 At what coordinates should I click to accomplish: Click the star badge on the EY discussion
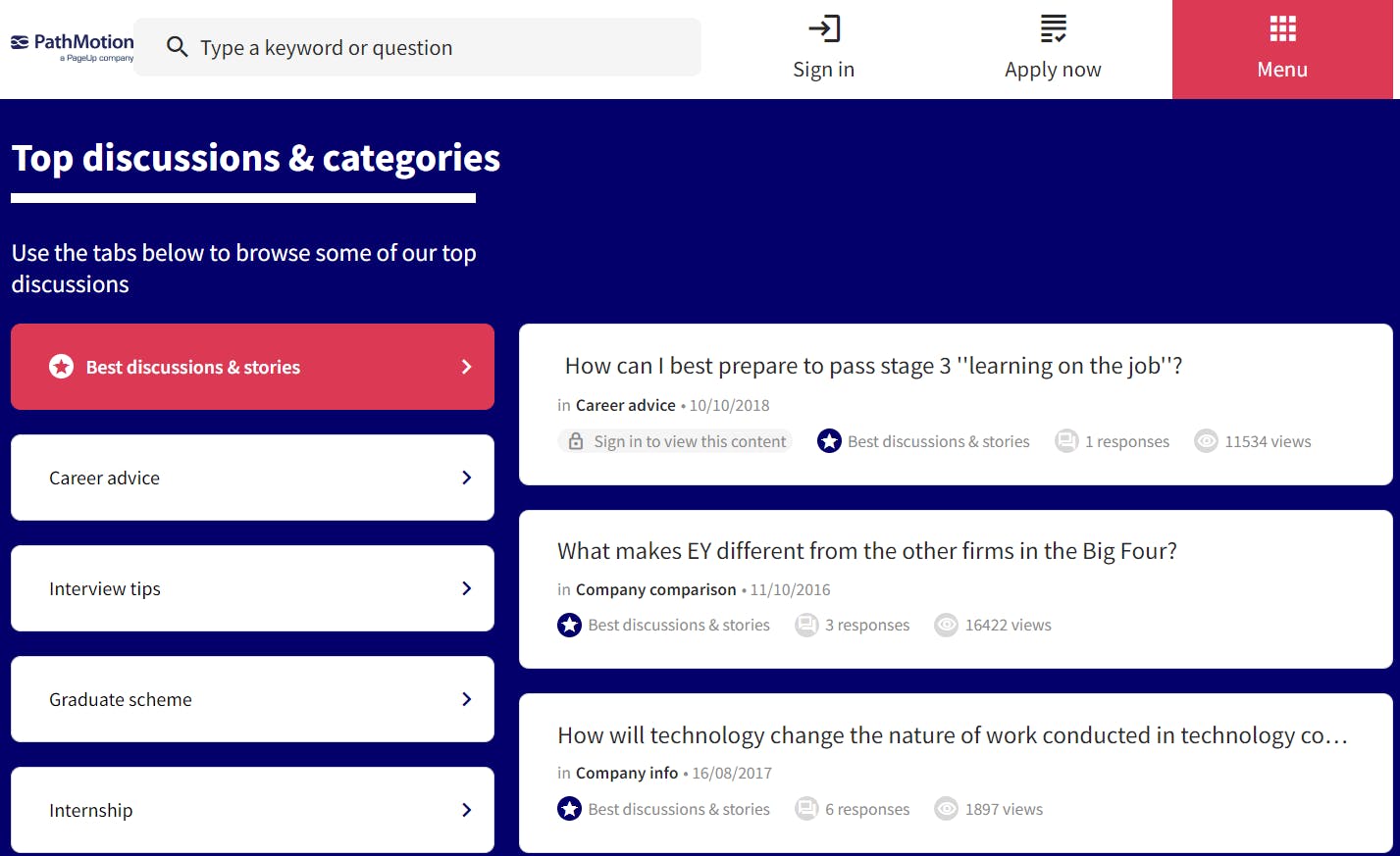(x=570, y=625)
